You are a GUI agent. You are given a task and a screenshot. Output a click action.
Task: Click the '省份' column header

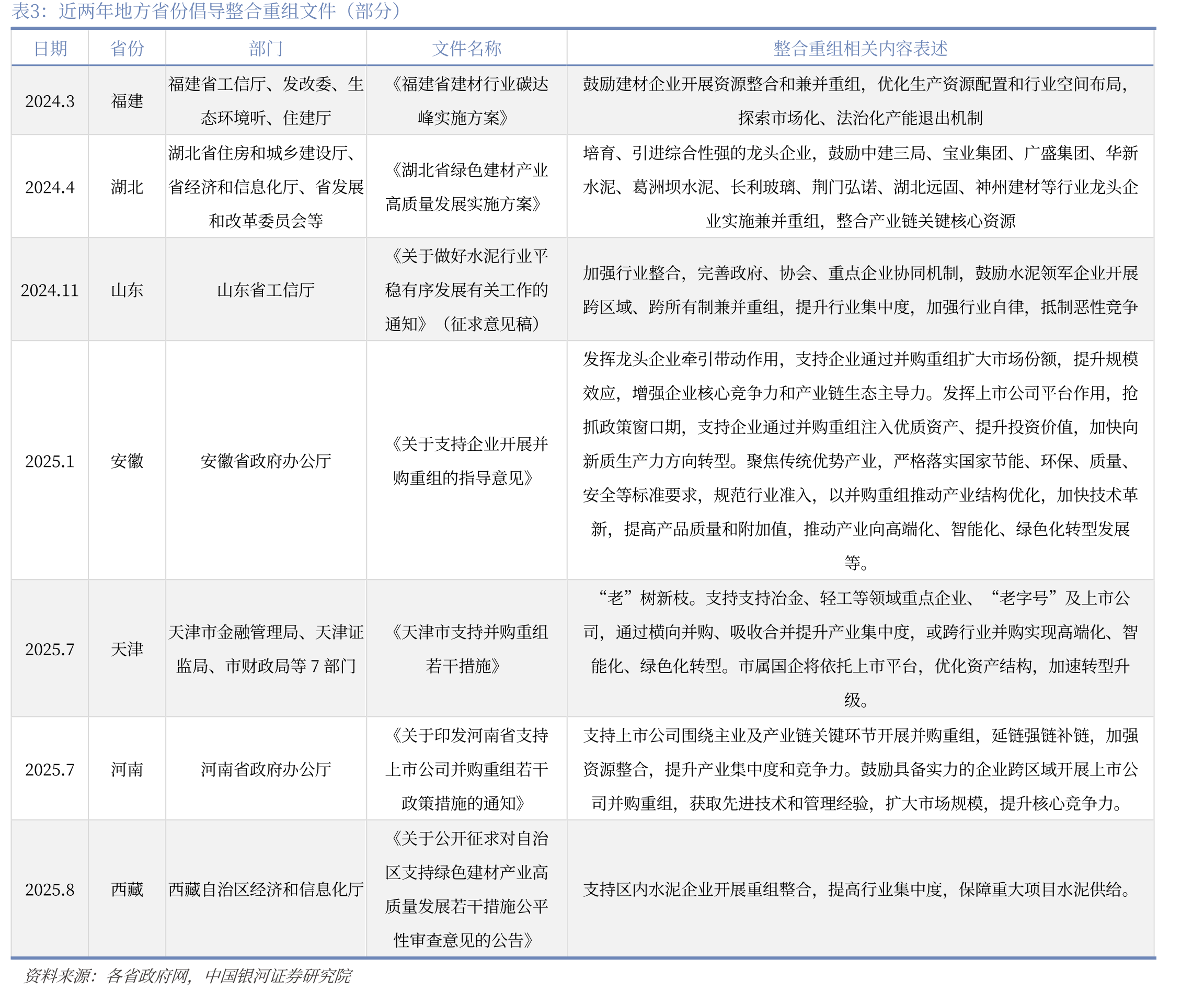[127, 48]
